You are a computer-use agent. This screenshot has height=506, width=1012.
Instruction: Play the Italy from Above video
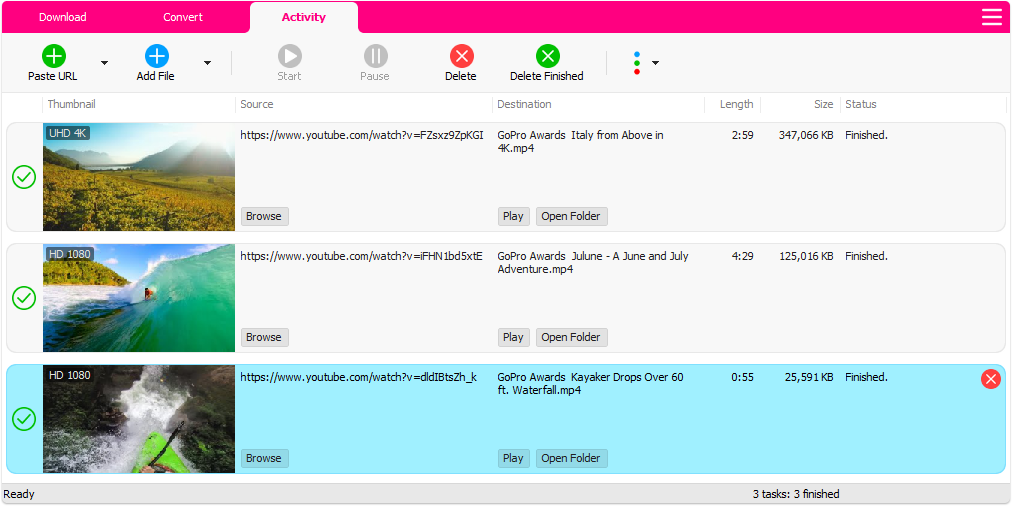point(513,216)
